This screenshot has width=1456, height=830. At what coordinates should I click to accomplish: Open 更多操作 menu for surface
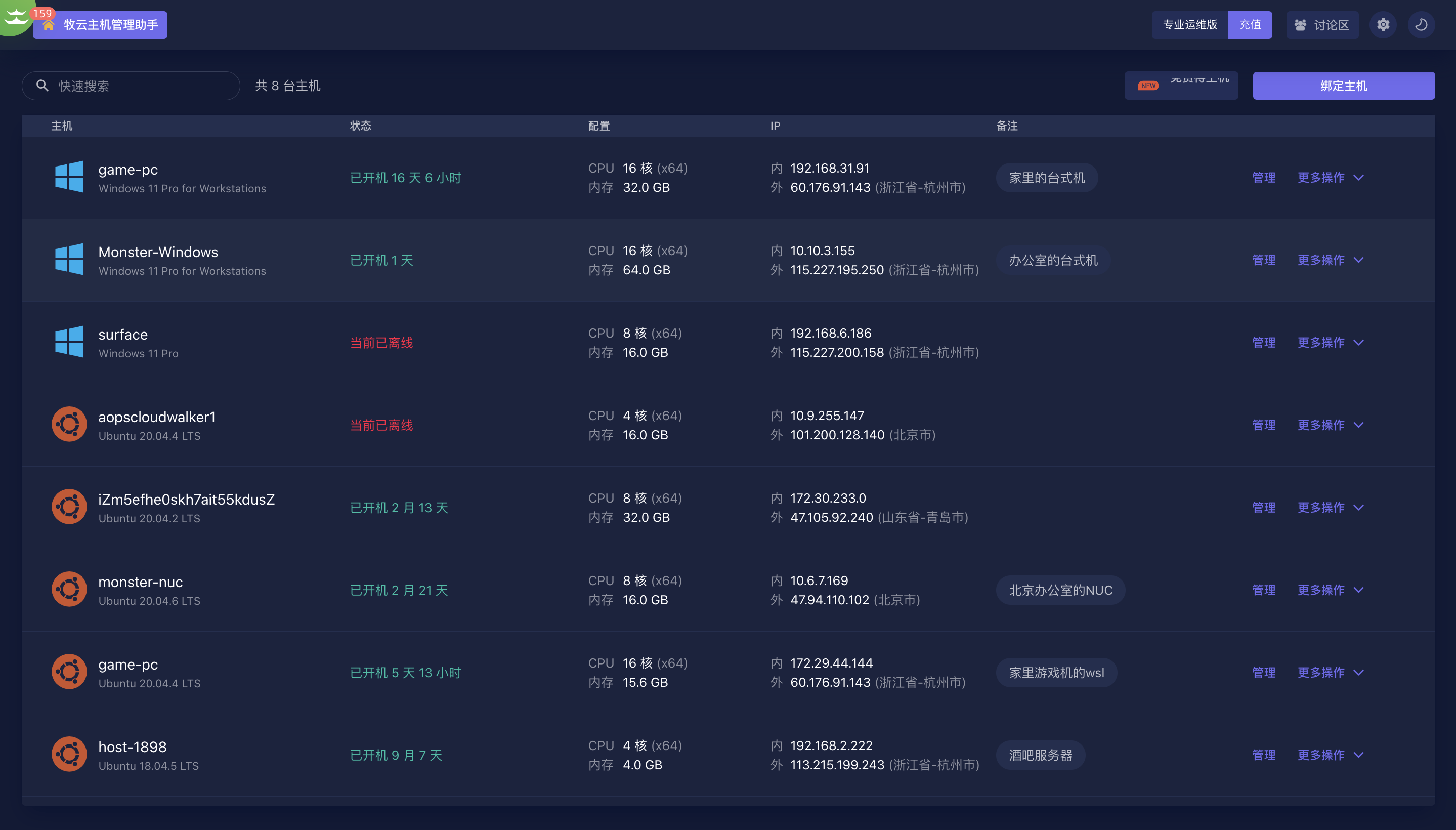click(x=1331, y=342)
